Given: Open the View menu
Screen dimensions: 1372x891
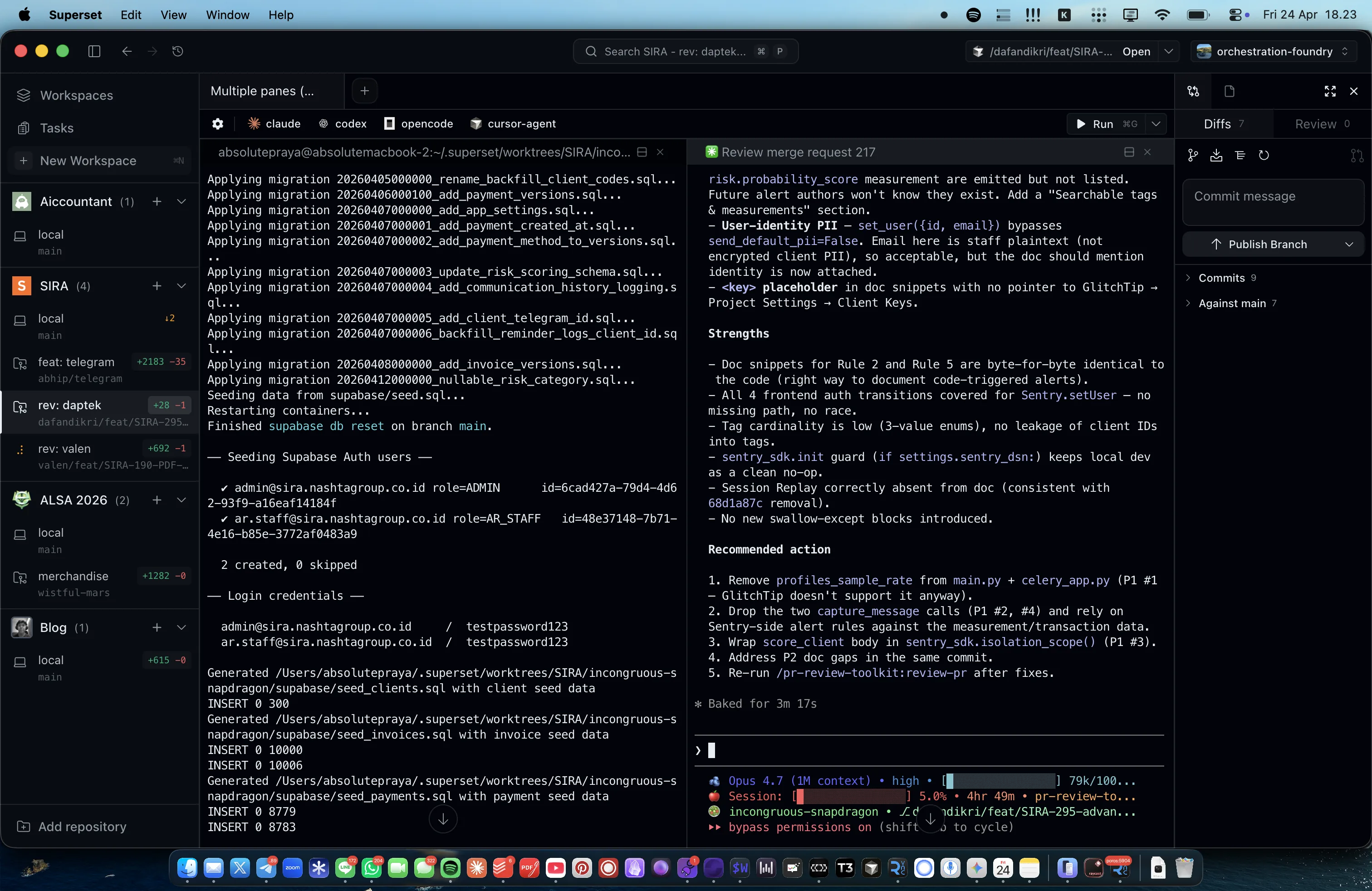Looking at the screenshot, I should (x=173, y=15).
